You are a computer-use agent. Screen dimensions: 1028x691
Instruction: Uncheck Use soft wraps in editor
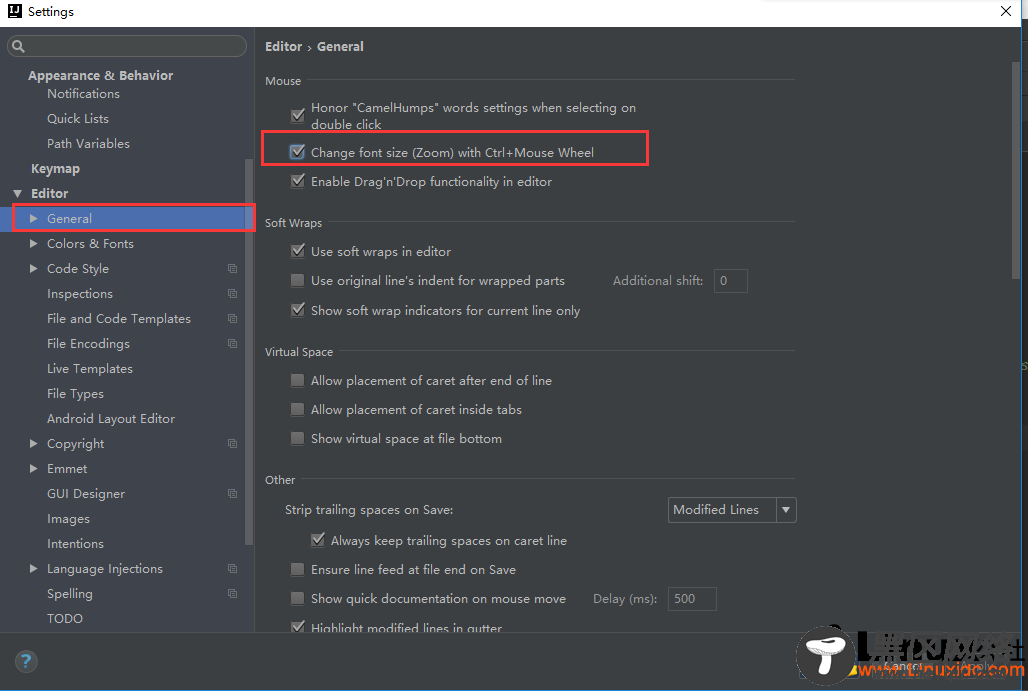[x=298, y=251]
